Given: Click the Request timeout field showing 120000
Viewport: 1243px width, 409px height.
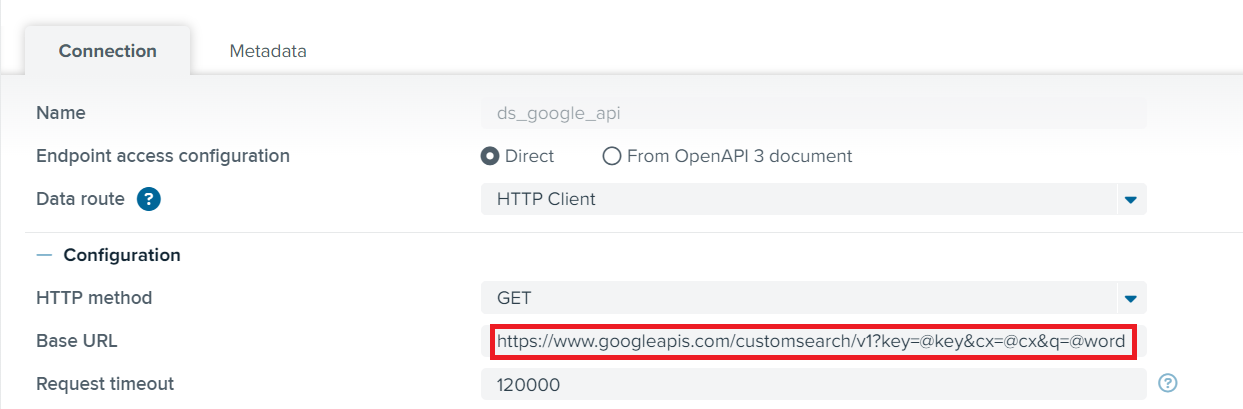Looking at the screenshot, I should click(813, 384).
